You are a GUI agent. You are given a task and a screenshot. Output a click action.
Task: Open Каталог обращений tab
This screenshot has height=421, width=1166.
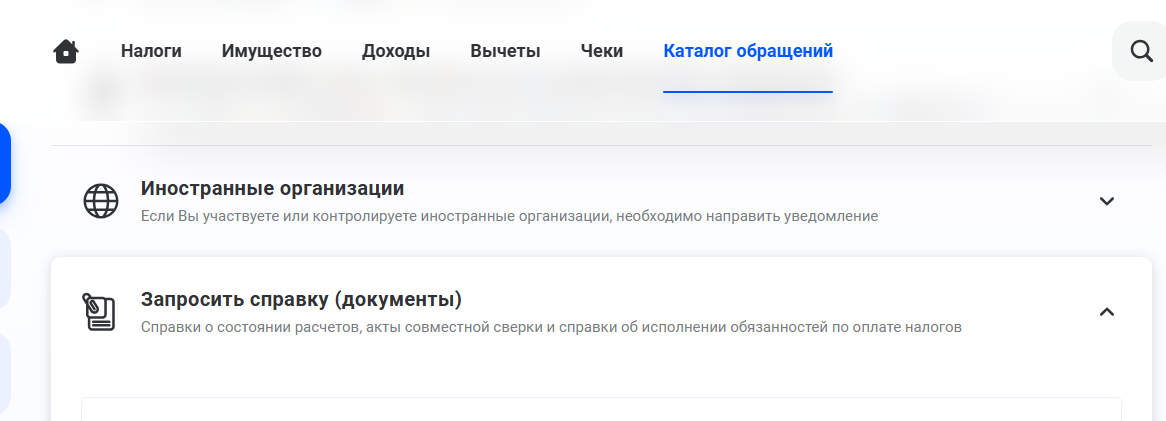(x=747, y=51)
